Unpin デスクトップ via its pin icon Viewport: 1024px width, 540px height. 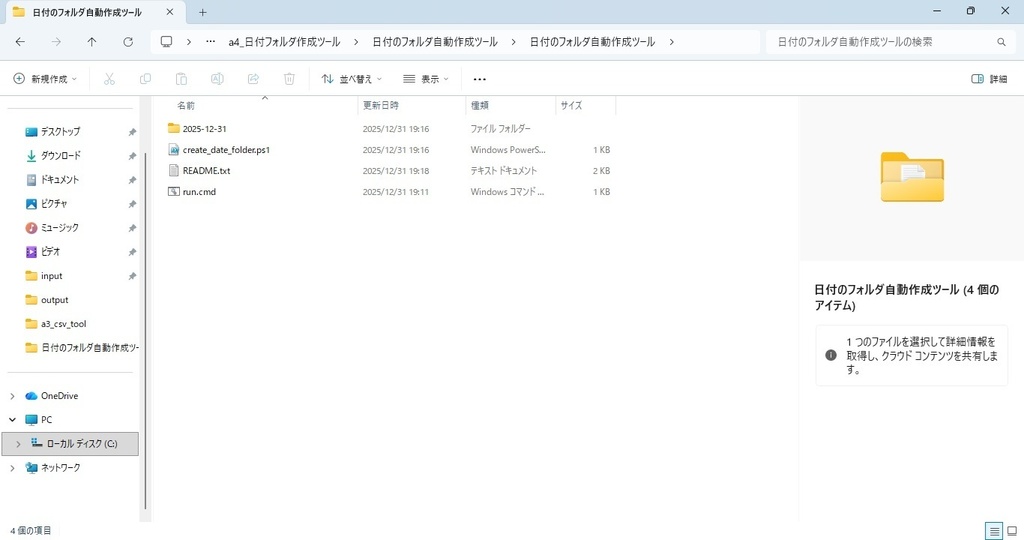point(132,132)
